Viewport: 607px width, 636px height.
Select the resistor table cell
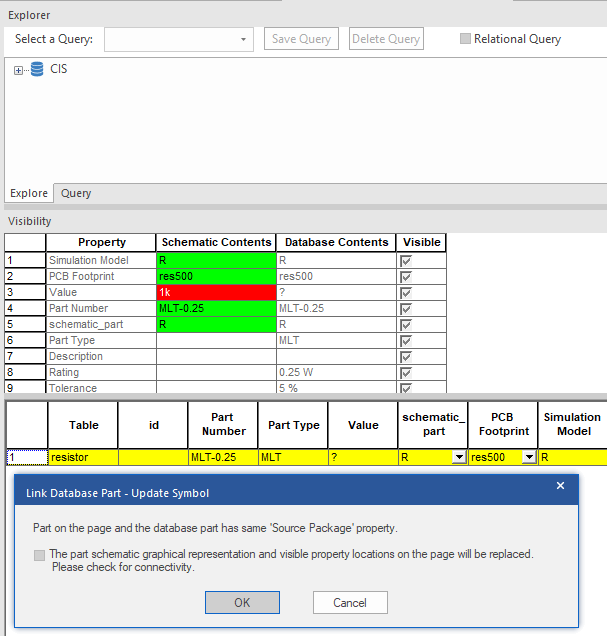(x=83, y=457)
